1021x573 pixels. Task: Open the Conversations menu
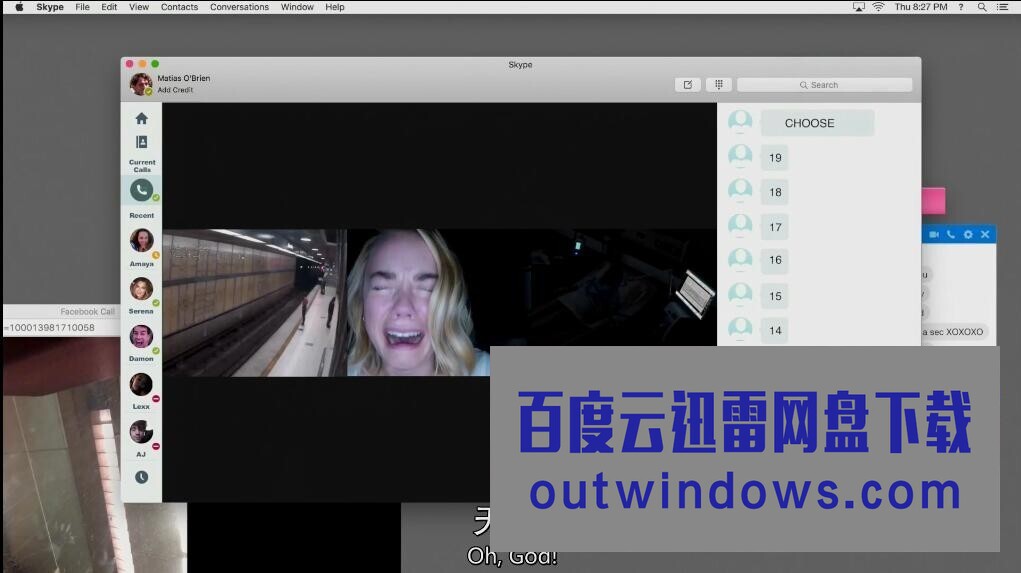click(x=239, y=7)
